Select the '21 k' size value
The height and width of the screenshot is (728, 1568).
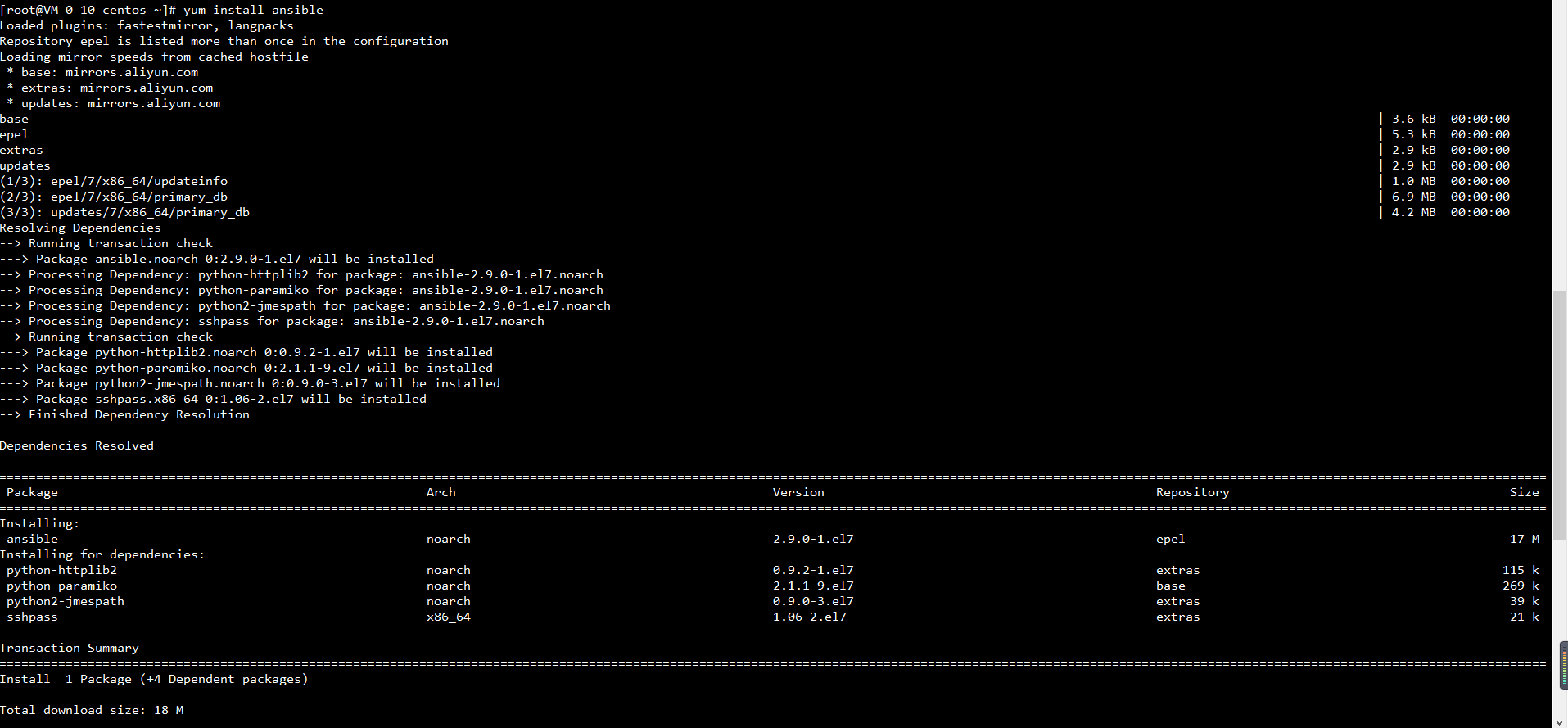point(1525,617)
